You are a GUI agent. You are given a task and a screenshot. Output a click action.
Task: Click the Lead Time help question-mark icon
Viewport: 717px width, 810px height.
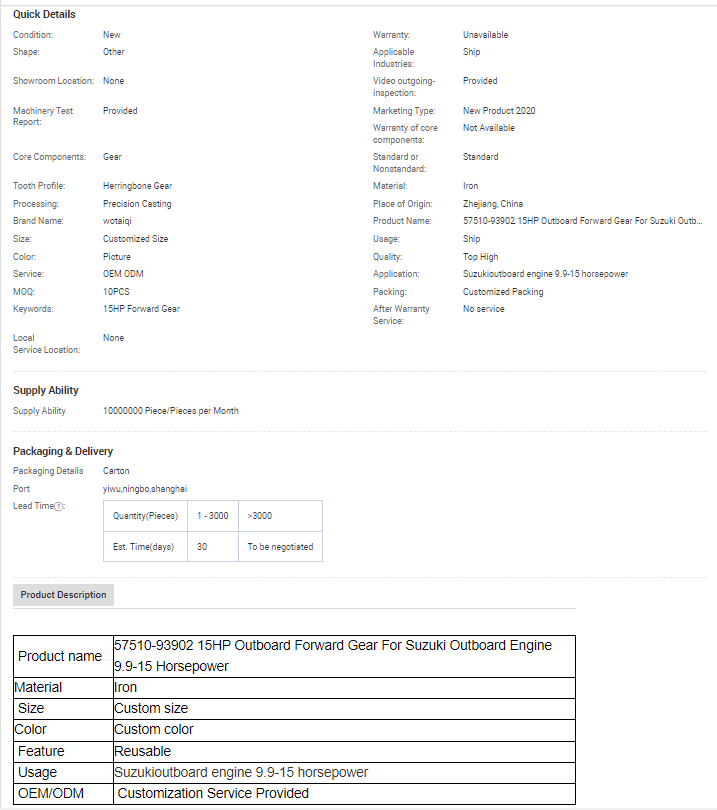coord(59,507)
